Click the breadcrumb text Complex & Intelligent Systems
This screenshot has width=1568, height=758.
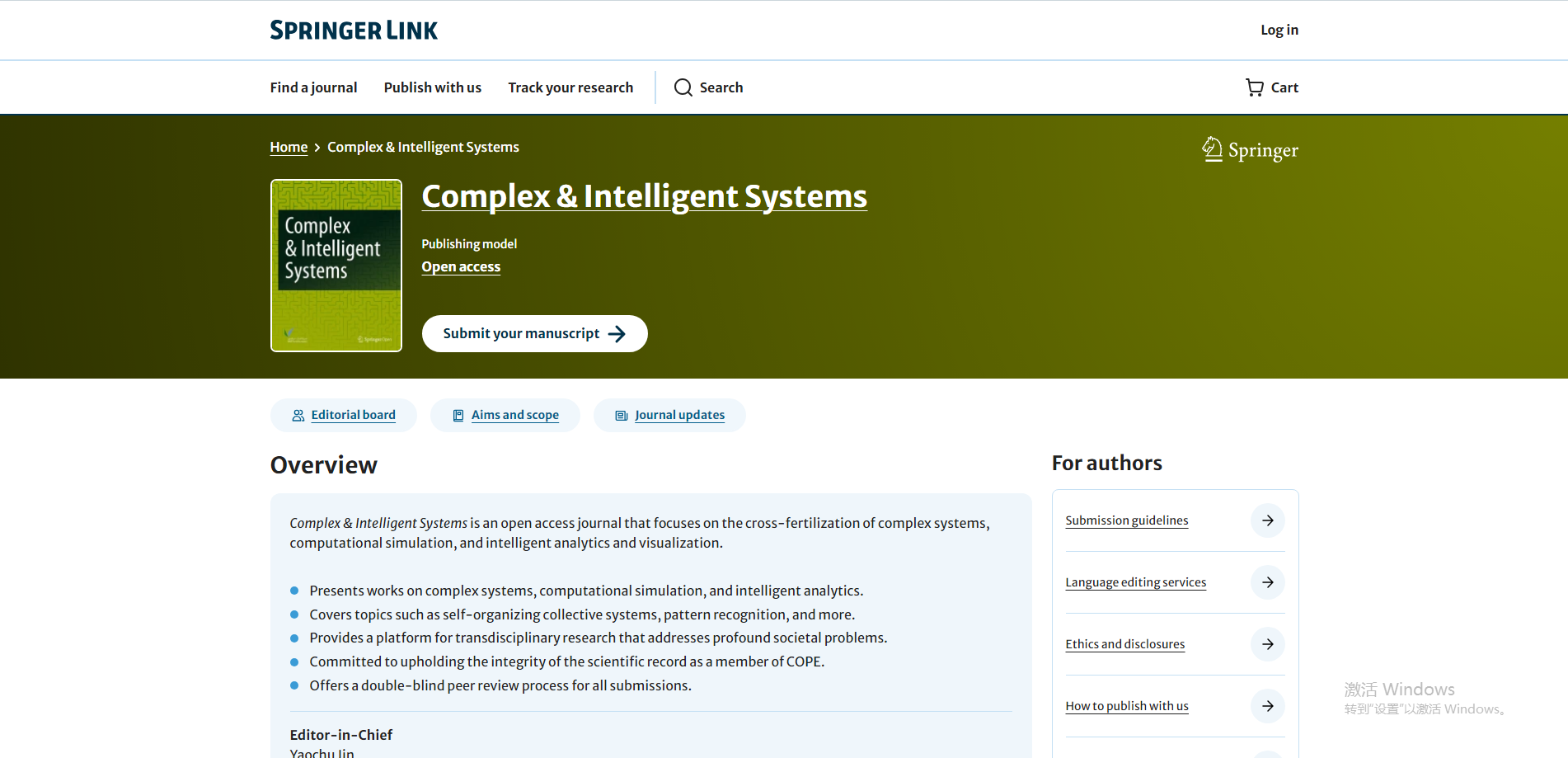(x=423, y=147)
